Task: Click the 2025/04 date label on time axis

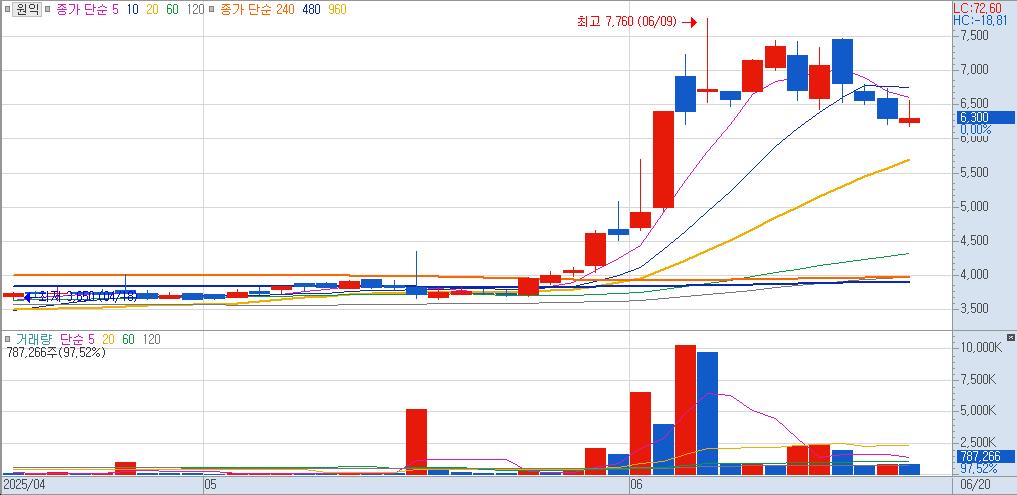Action: coord(25,484)
